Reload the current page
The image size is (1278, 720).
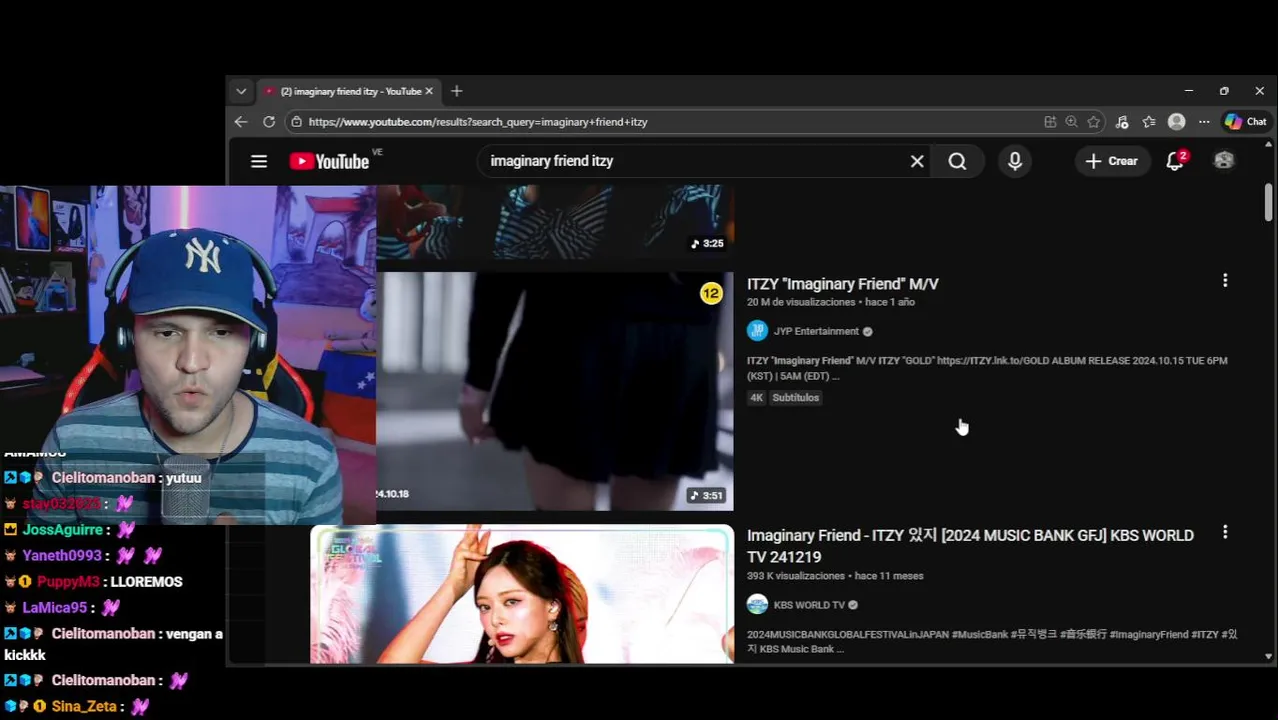pos(269,122)
